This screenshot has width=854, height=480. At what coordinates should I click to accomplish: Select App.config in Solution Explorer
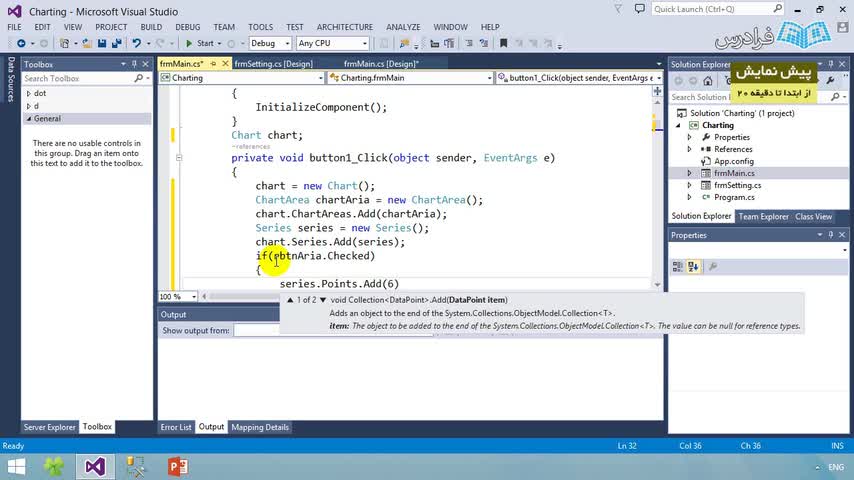point(734,161)
